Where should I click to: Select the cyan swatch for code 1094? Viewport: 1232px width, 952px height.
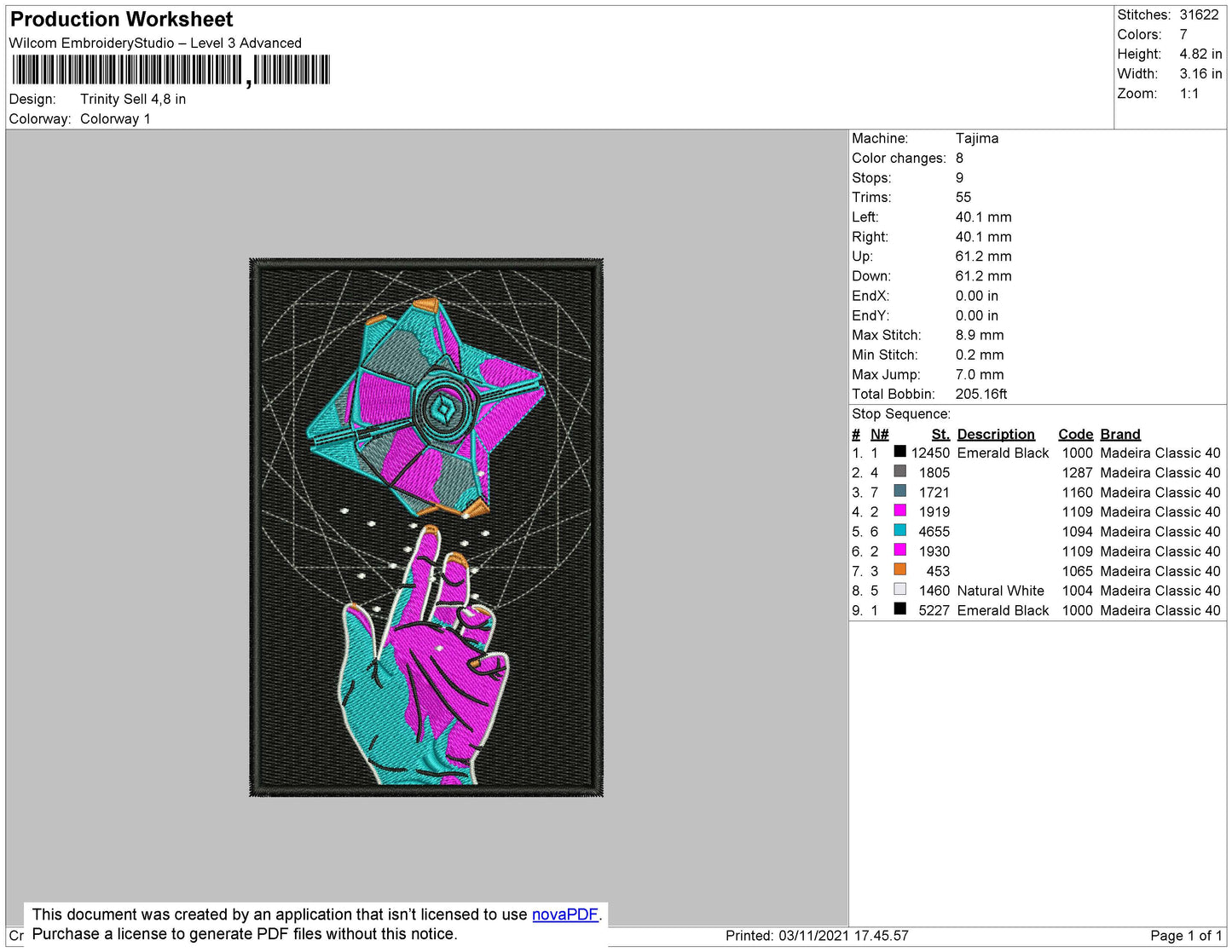click(899, 530)
